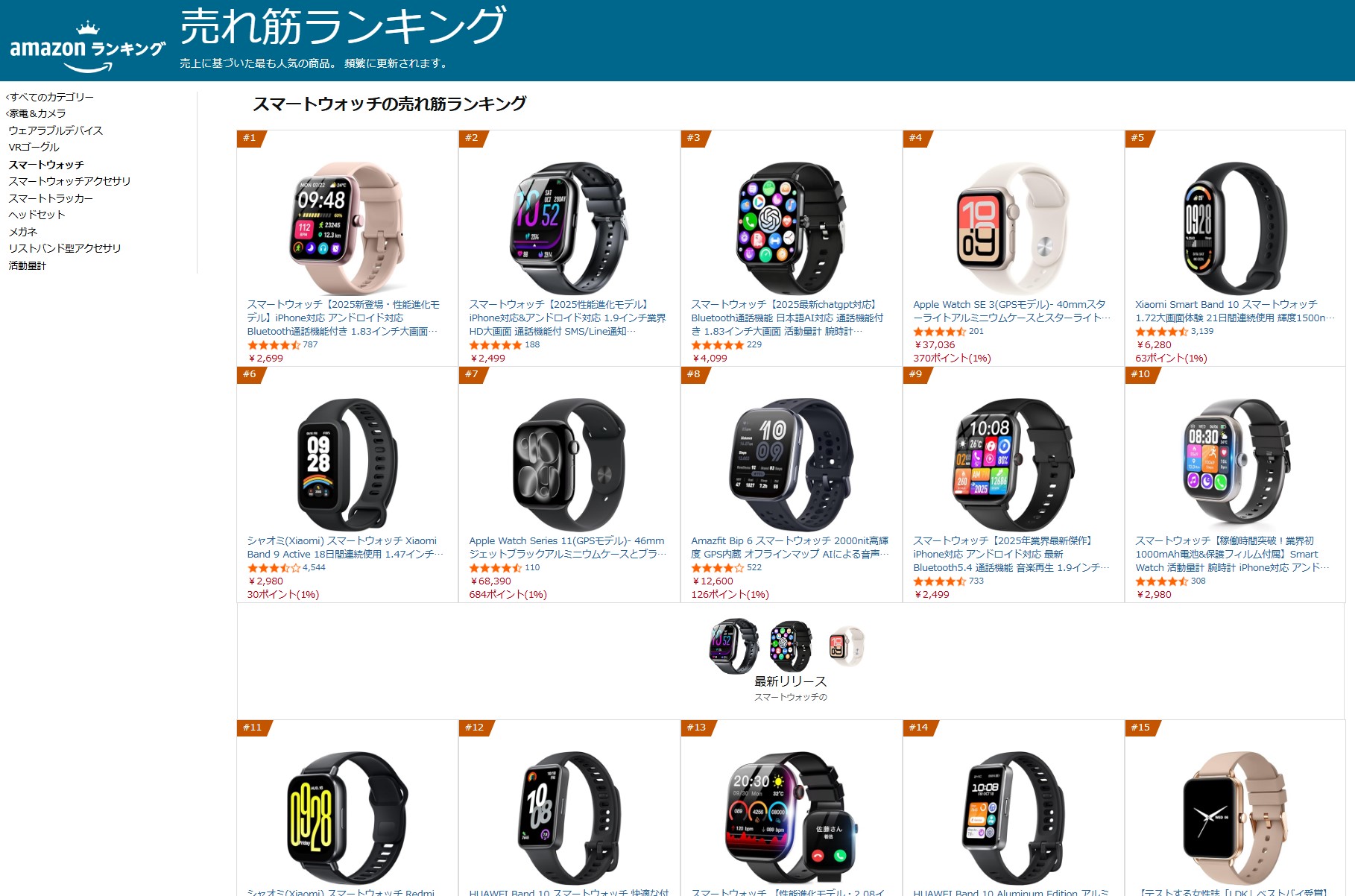Image resolution: width=1355 pixels, height=896 pixels.
Task: Select the VRゴーグル category
Action: pyautogui.click(x=34, y=147)
